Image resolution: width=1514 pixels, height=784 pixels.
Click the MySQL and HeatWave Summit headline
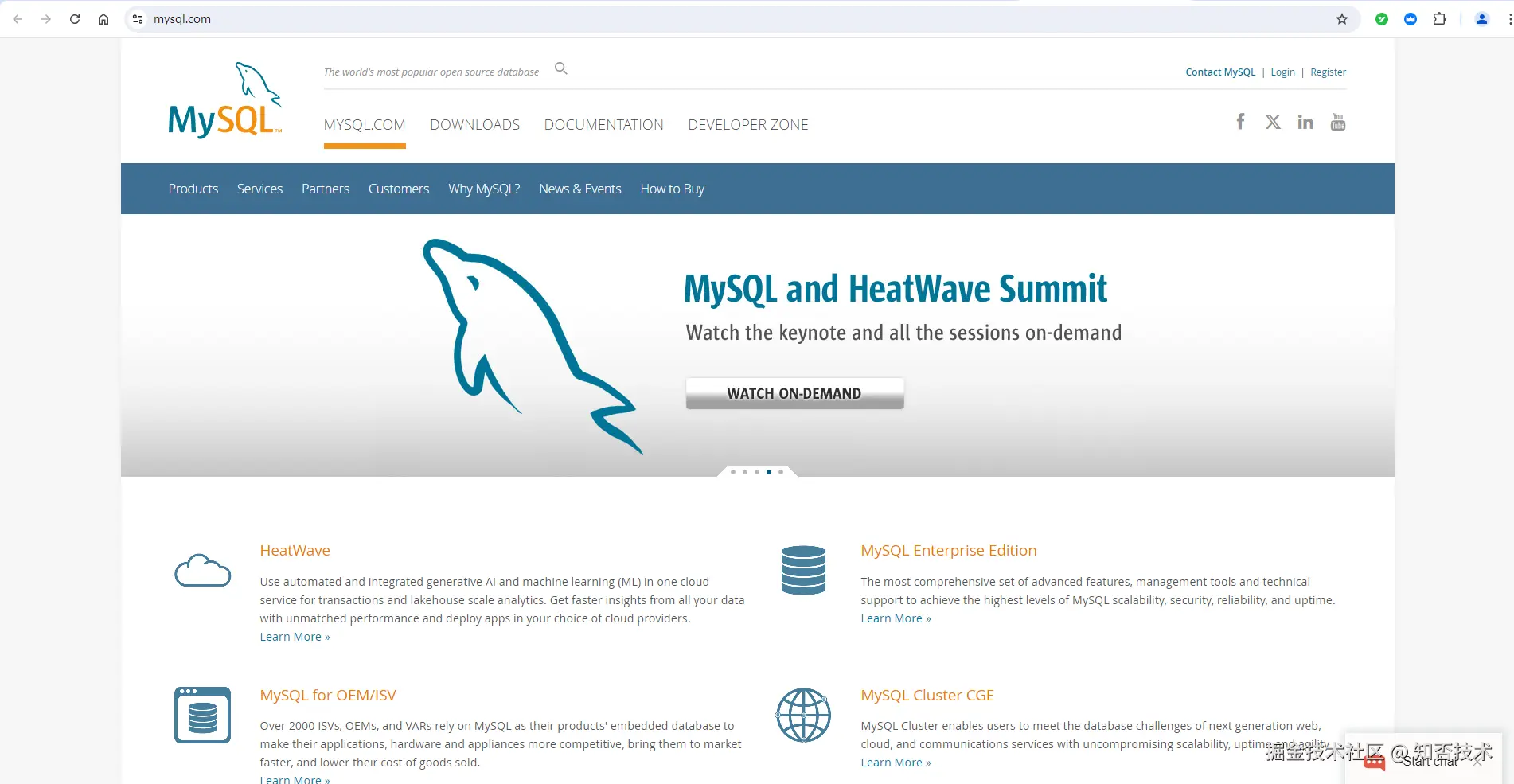(x=896, y=289)
